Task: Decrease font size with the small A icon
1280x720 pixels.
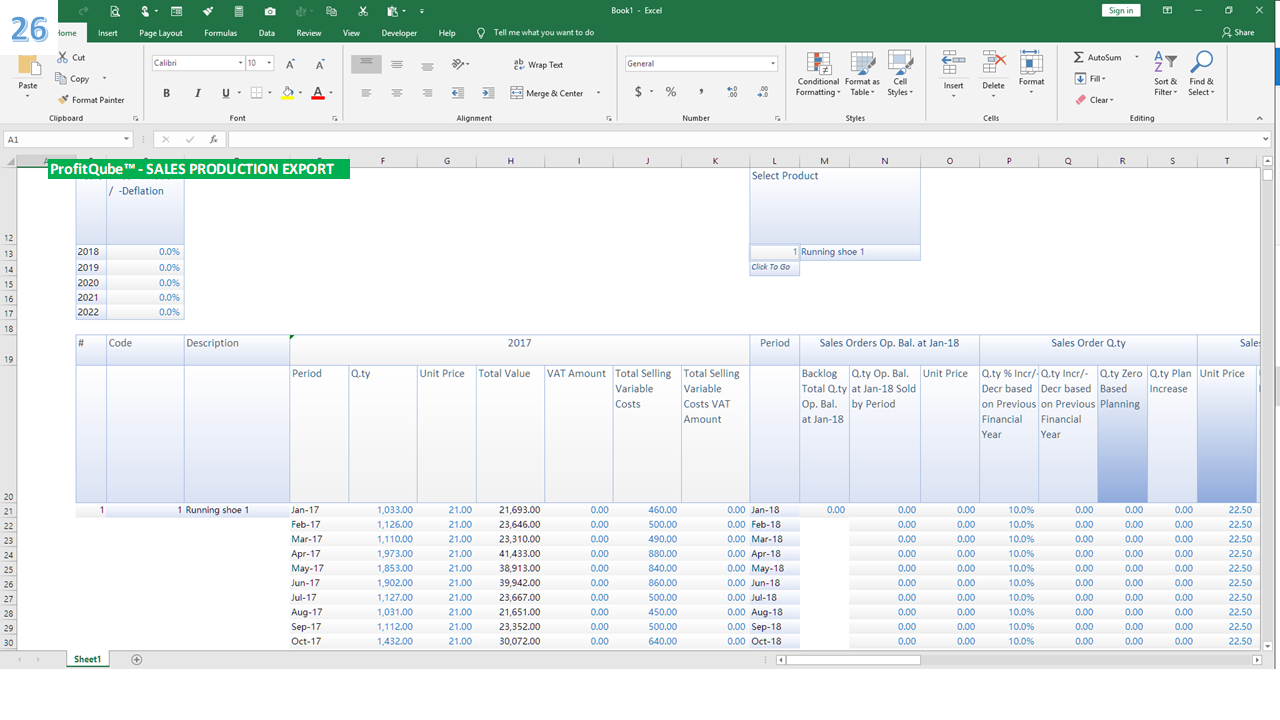Action: tap(320, 63)
